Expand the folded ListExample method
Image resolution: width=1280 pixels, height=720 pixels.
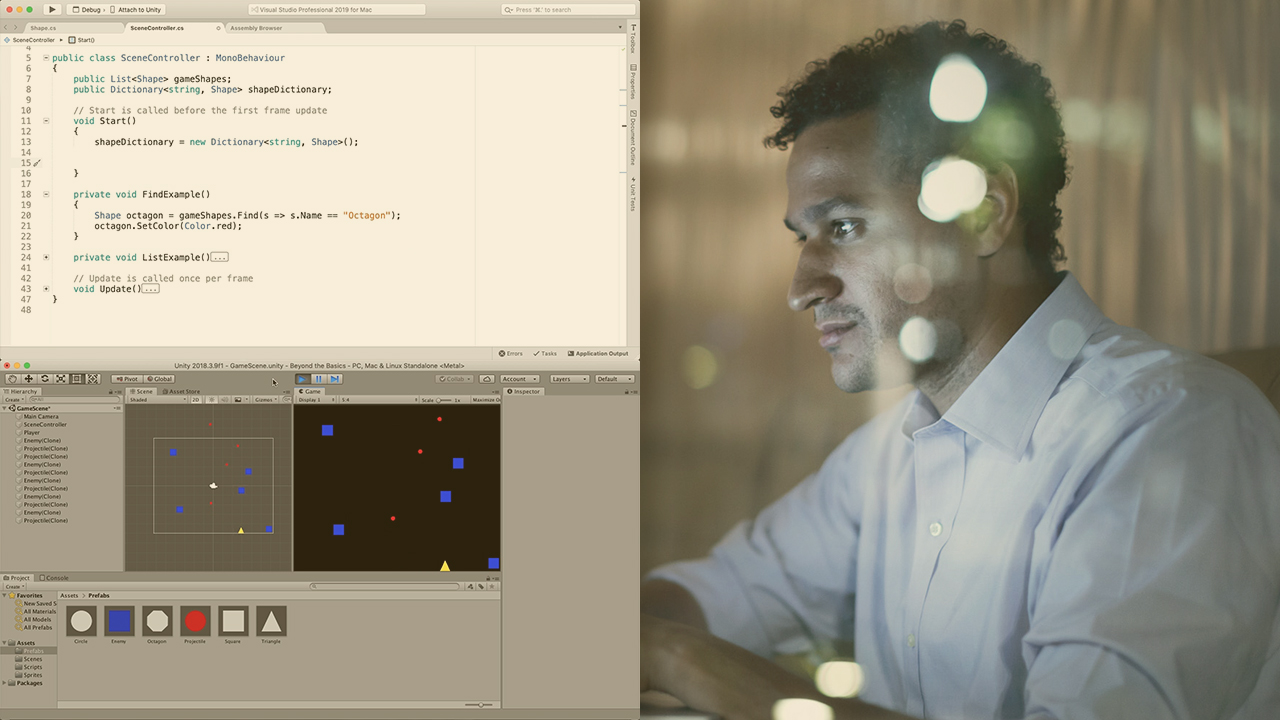coord(46,257)
